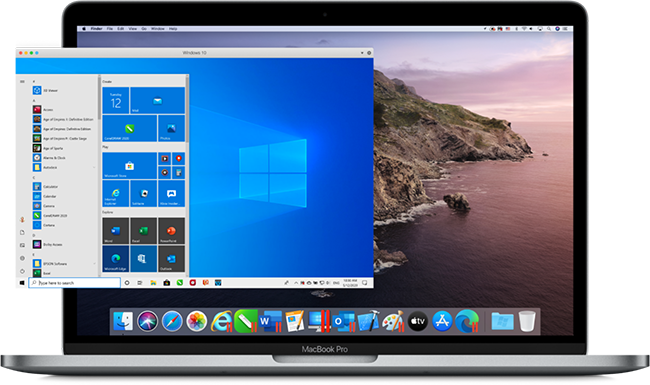Click the Cortana circle on taskbar
The height and width of the screenshot is (385, 650).
point(127,283)
